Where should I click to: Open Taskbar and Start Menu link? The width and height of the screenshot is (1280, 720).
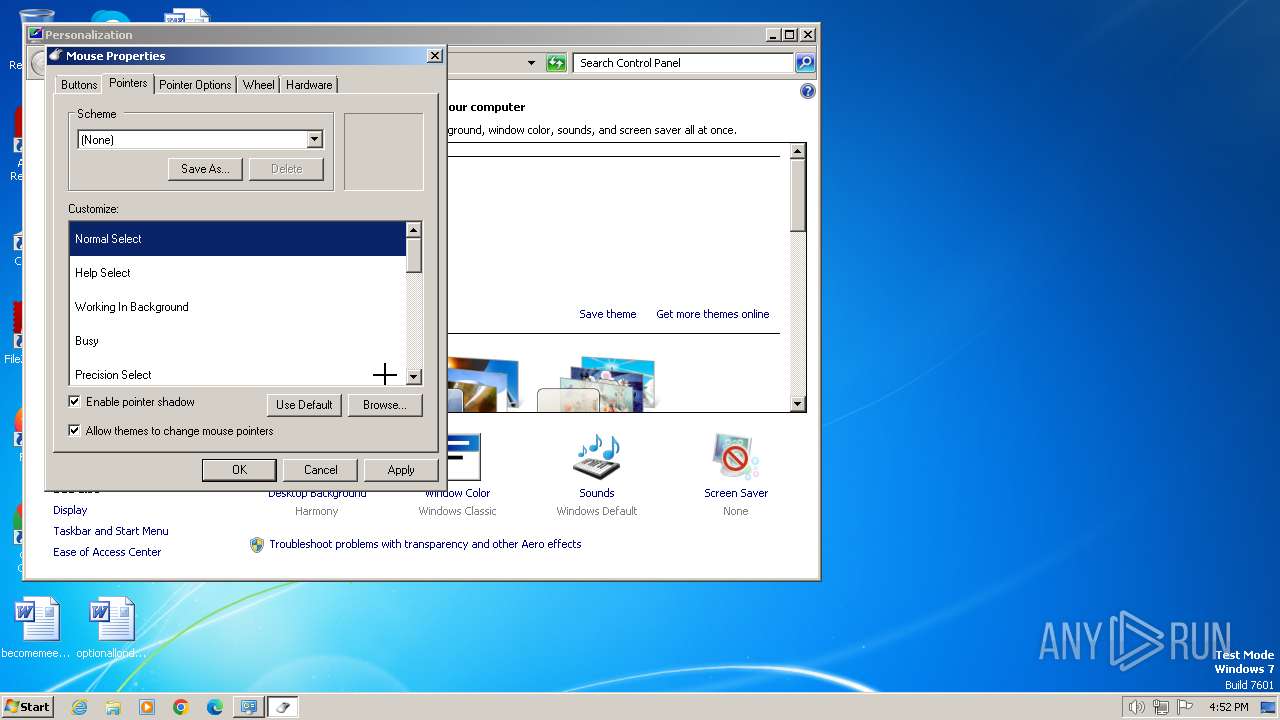point(111,531)
